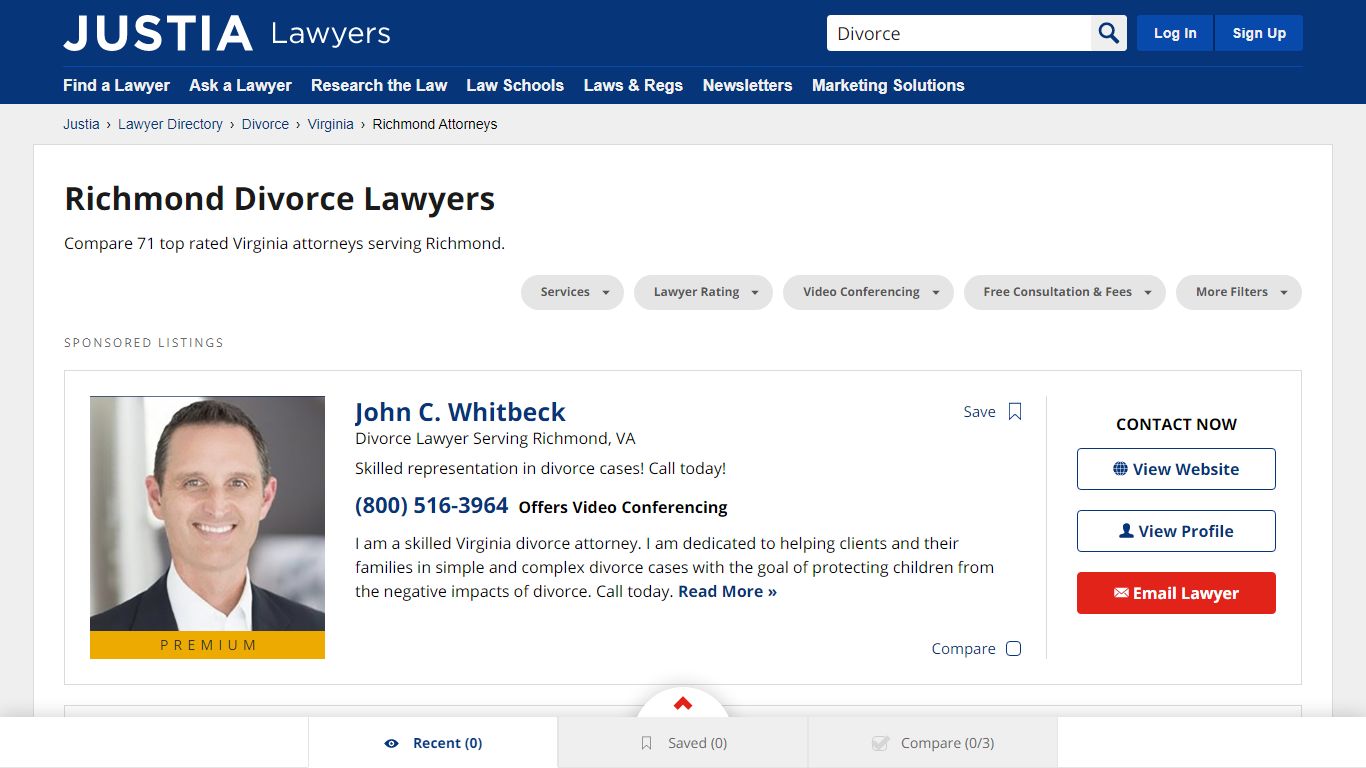Image resolution: width=1366 pixels, height=768 pixels.
Task: Tick the Compare checkbox for John C. Whitbeck
Action: (x=1013, y=648)
